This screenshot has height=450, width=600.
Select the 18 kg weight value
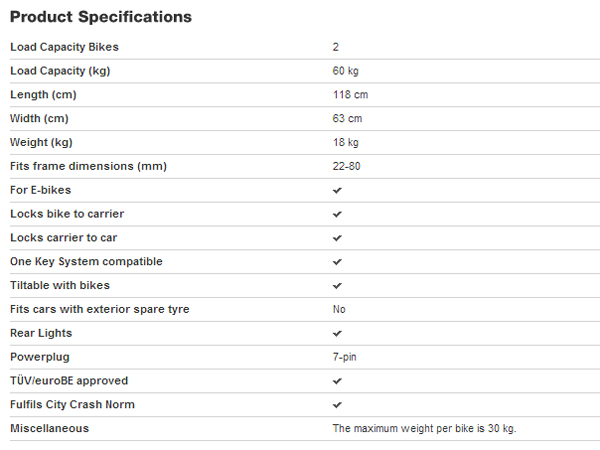(x=346, y=142)
